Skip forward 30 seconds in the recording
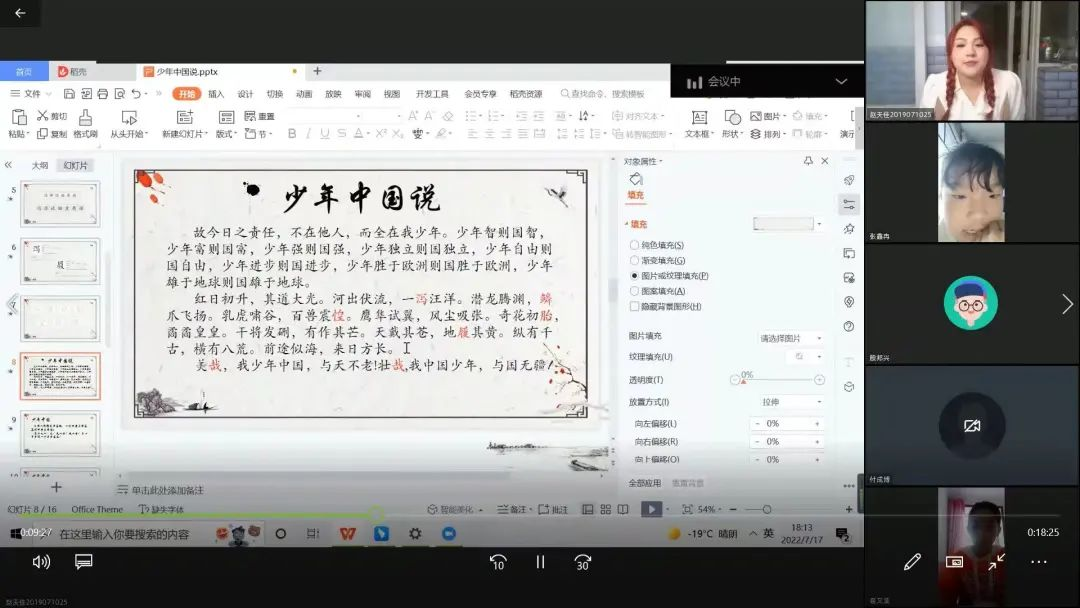This screenshot has width=1080, height=608. pyautogui.click(x=583, y=562)
